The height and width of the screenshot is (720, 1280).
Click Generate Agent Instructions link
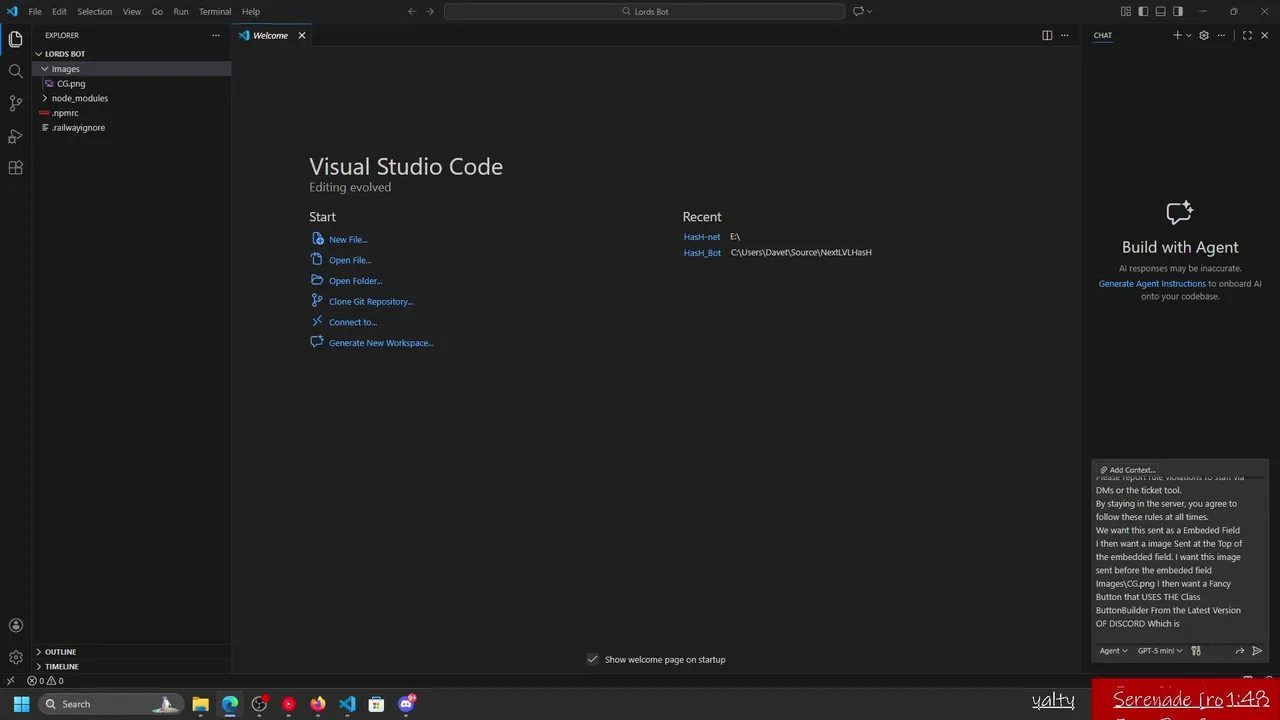click(1152, 284)
